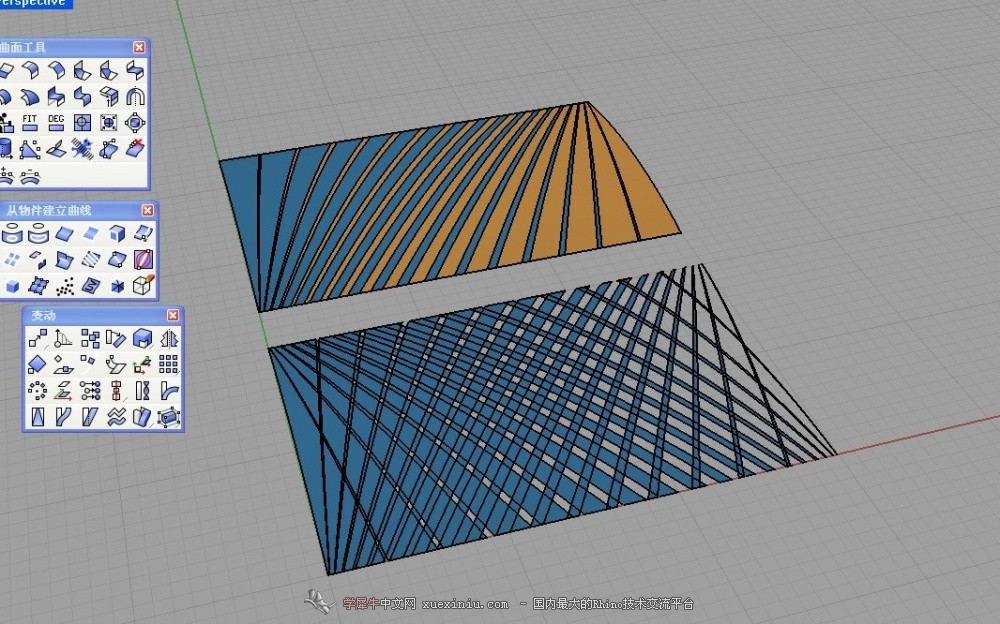Click the surface icon with red X

click(x=135, y=148)
